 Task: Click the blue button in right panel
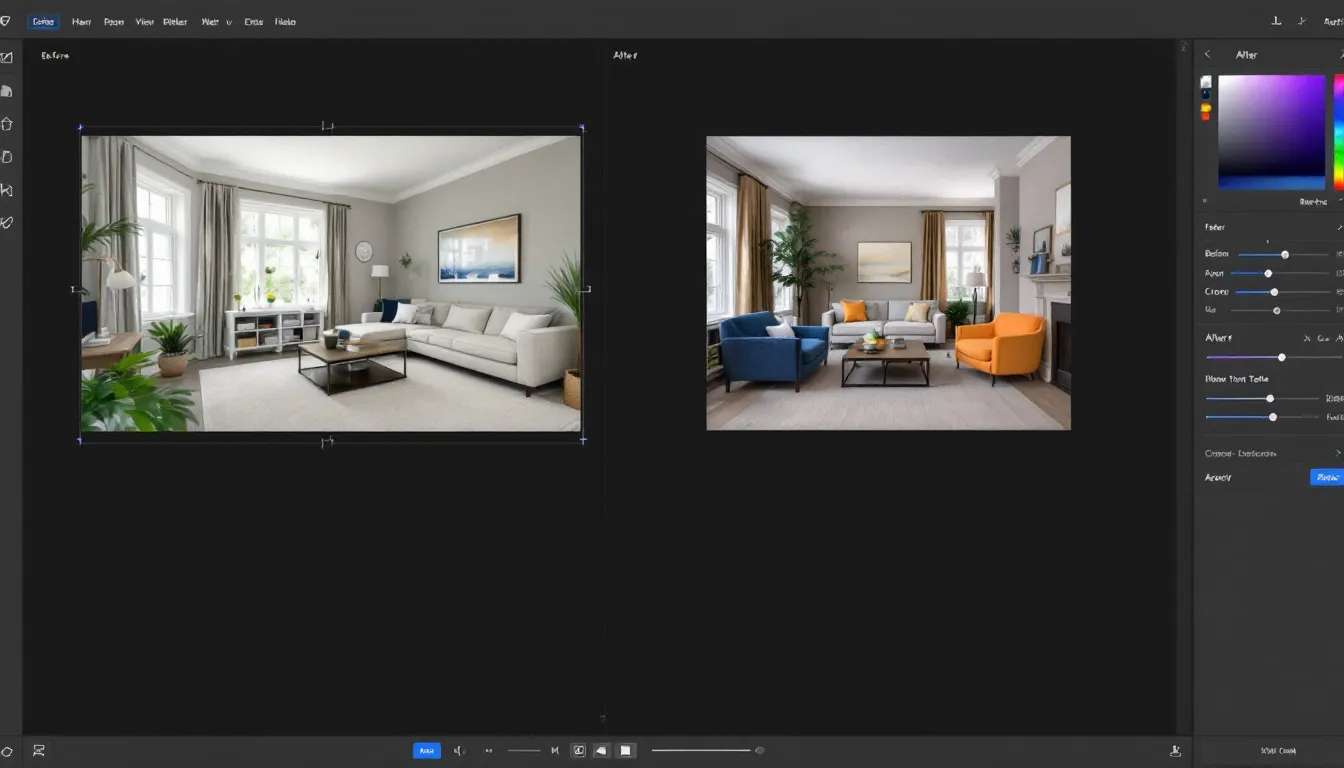click(x=1326, y=478)
